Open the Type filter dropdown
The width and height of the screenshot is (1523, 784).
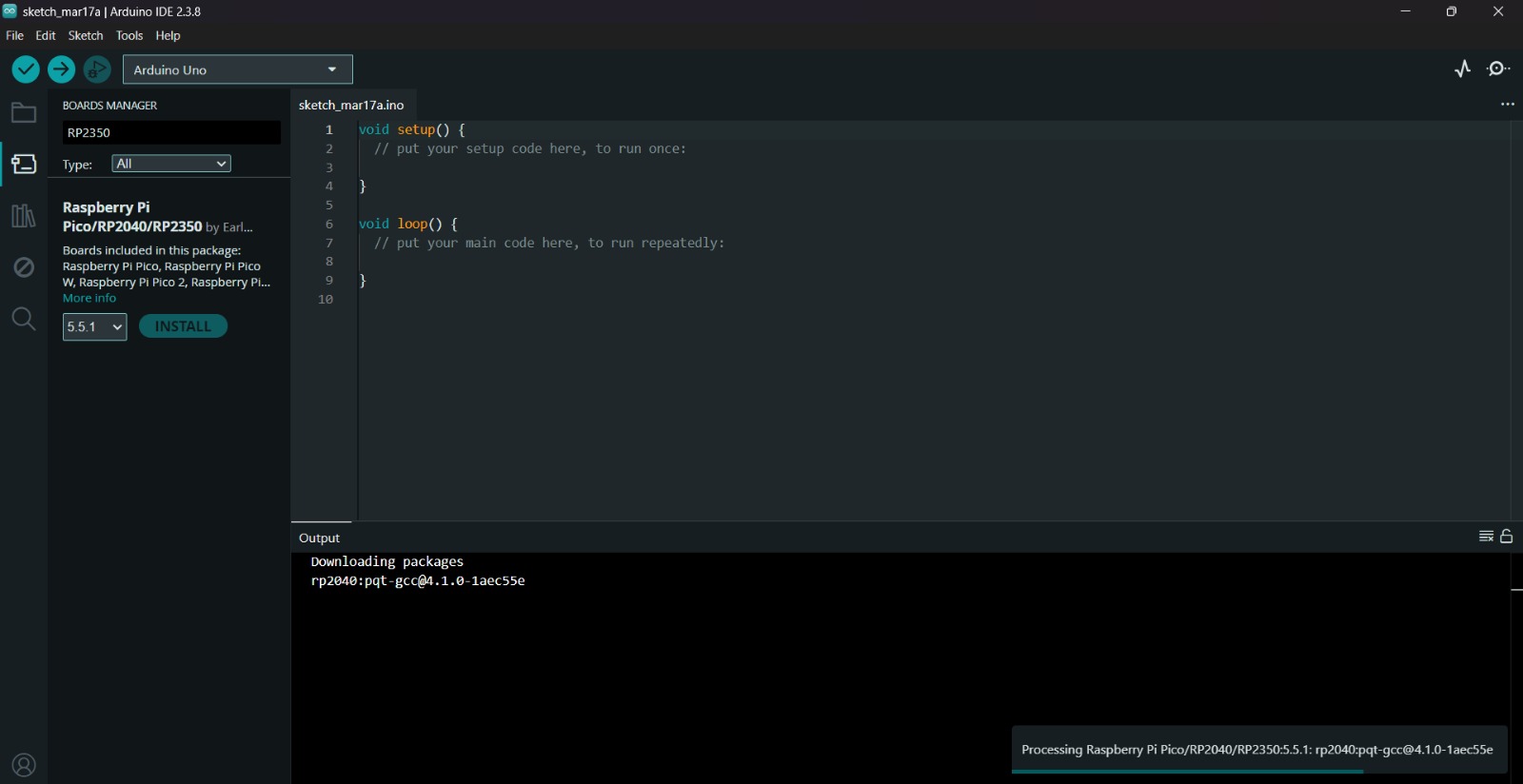(x=171, y=164)
